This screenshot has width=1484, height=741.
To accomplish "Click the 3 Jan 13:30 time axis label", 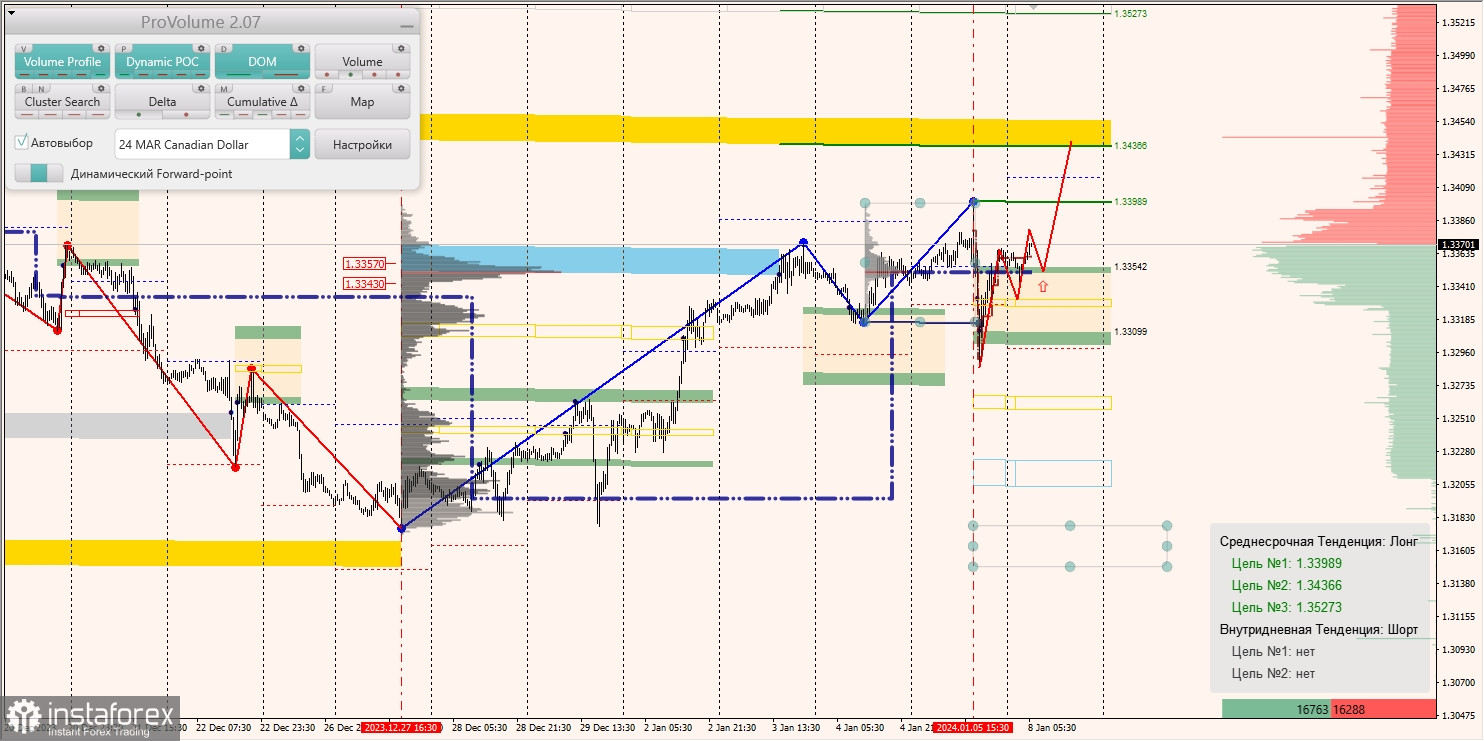I will point(796,728).
